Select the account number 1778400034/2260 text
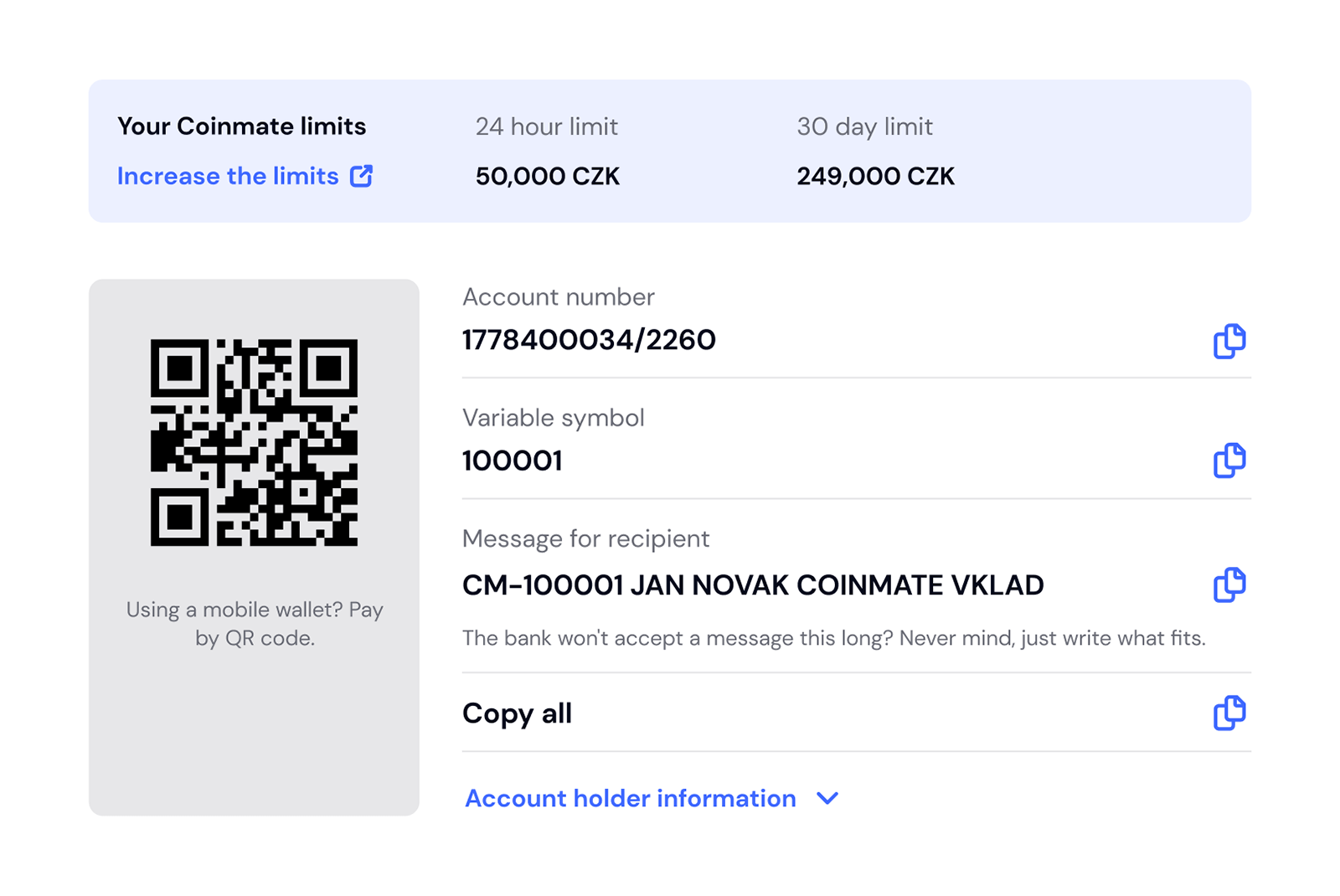 click(x=589, y=340)
